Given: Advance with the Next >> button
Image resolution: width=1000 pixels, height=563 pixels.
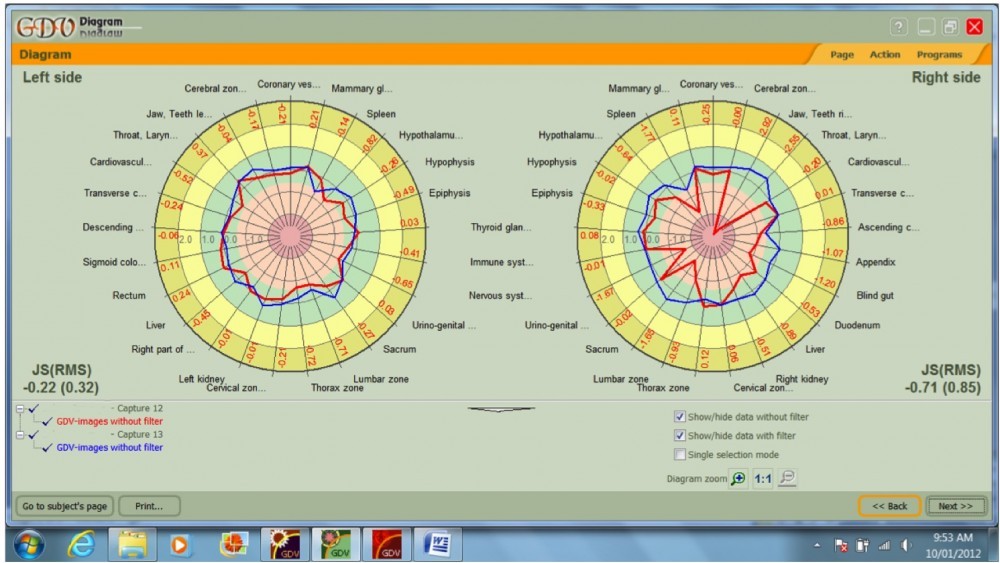Looking at the screenshot, I should pos(955,506).
